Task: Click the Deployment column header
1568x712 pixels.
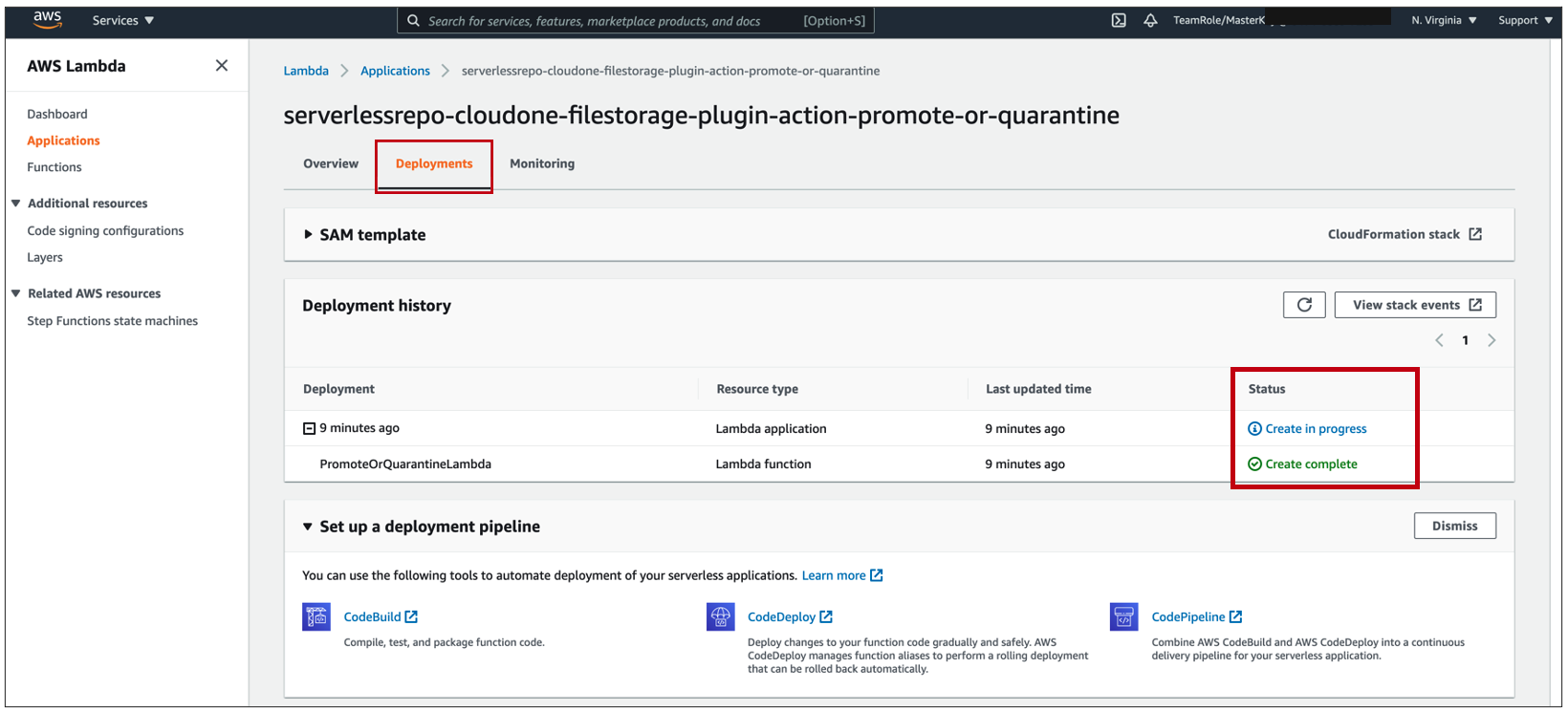Action: point(338,389)
